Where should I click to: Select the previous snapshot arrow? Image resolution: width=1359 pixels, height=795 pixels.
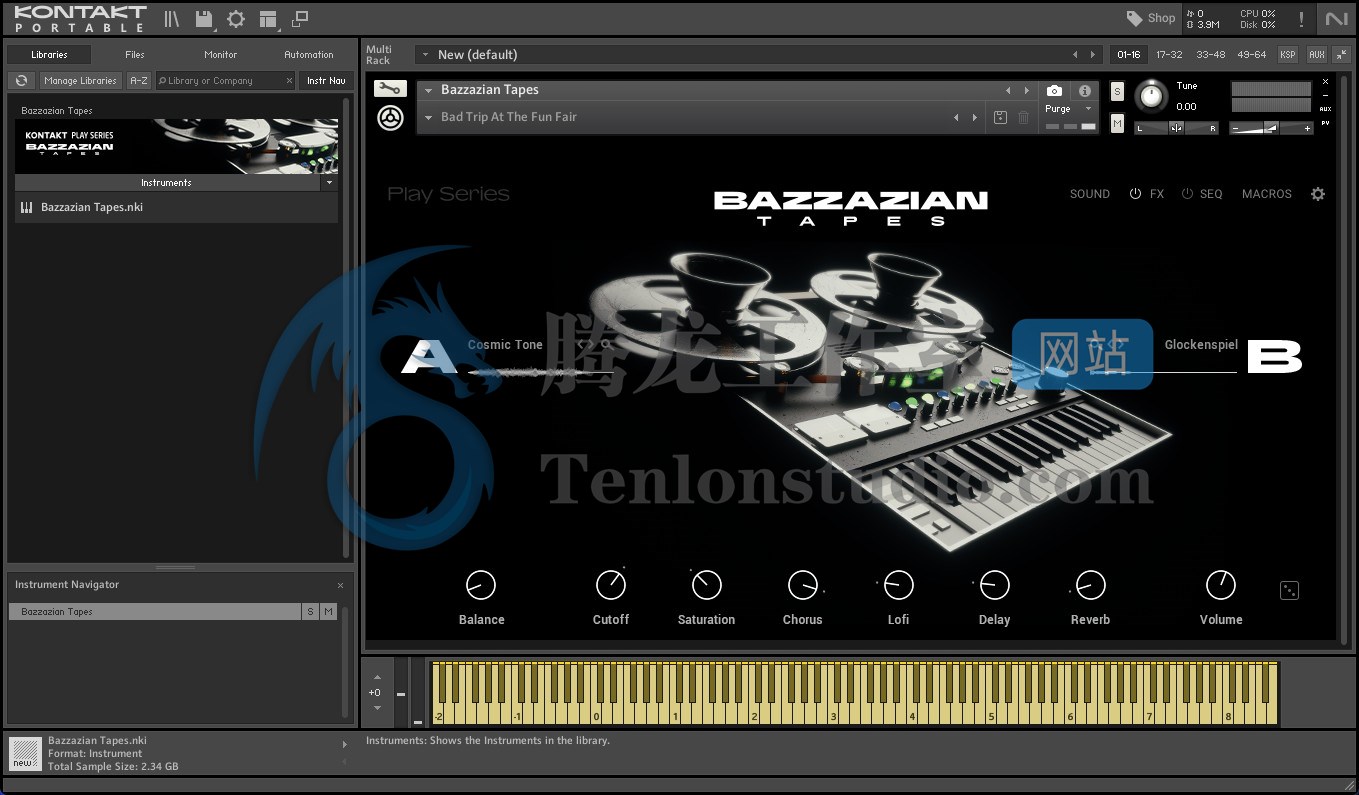tap(957, 117)
